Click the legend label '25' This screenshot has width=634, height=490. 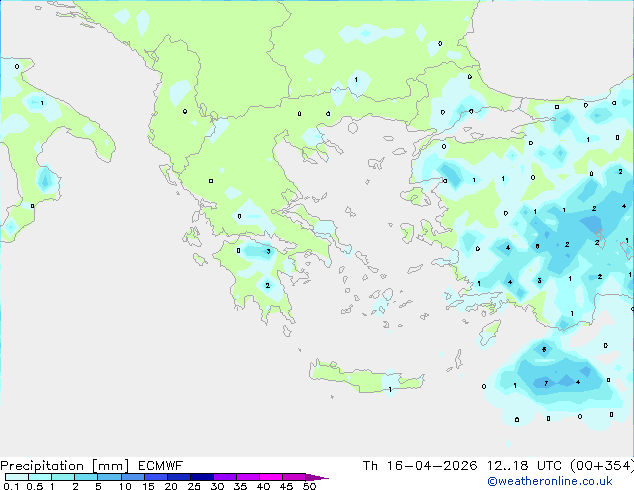click(x=194, y=486)
